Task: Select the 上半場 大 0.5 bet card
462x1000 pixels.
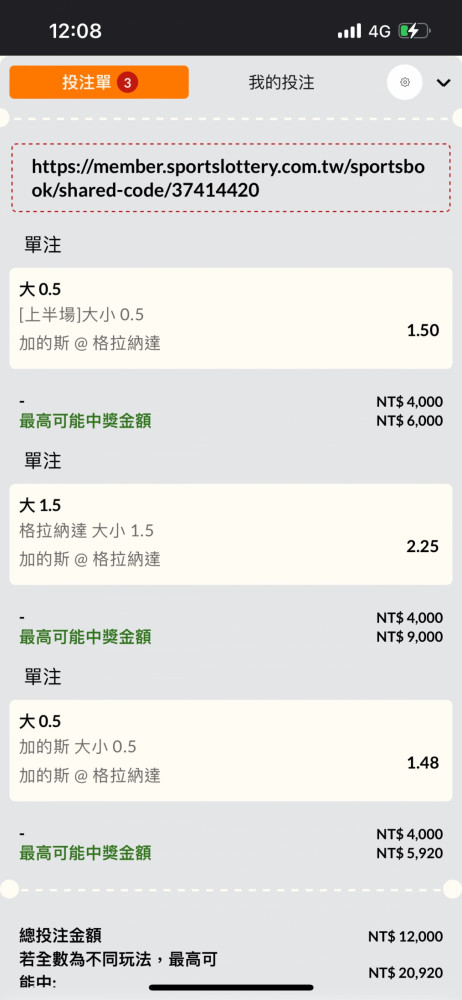Action: coord(231,318)
